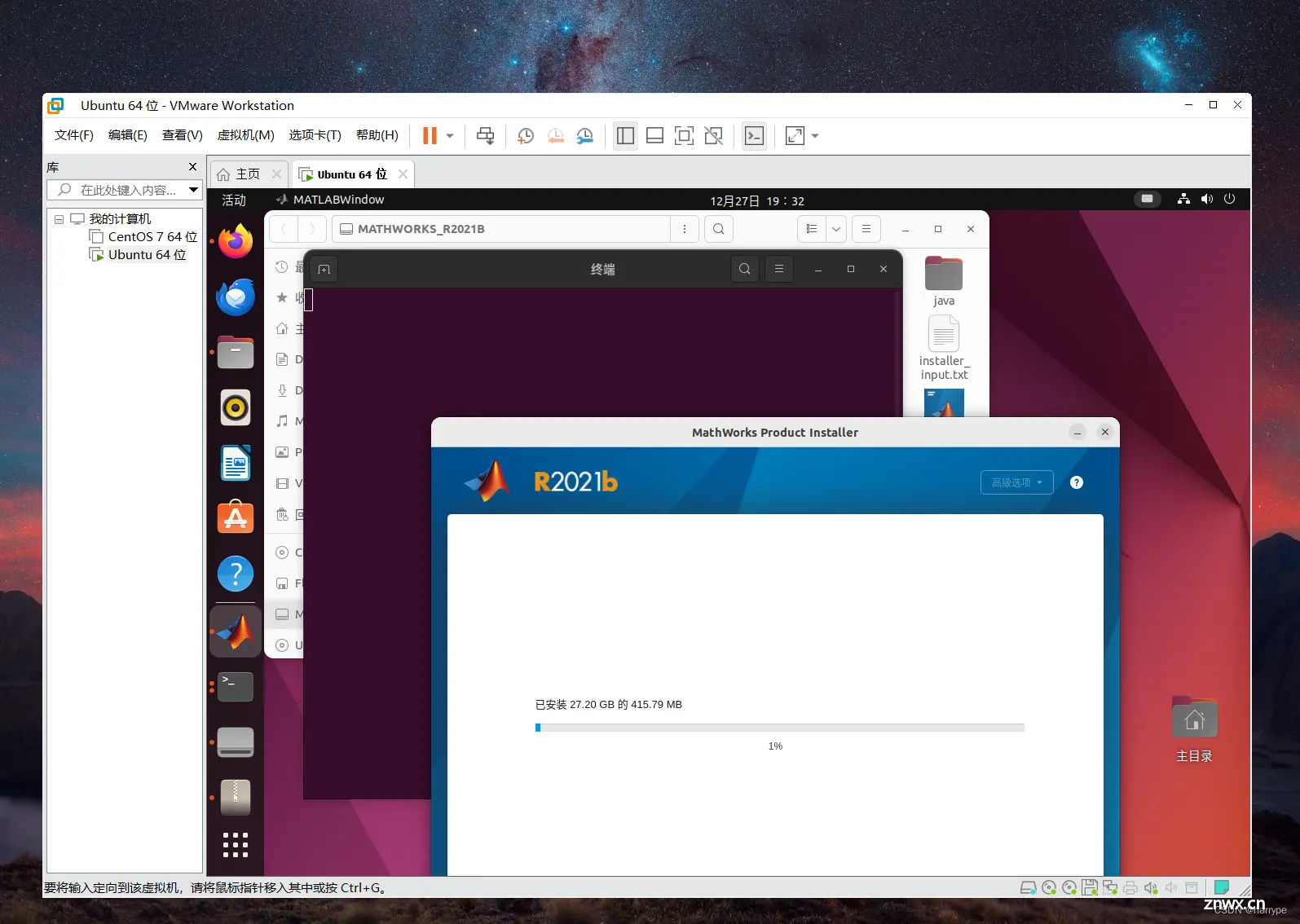Click the installation progress bar
Viewport: 1300px width, 924px height.
point(780,728)
